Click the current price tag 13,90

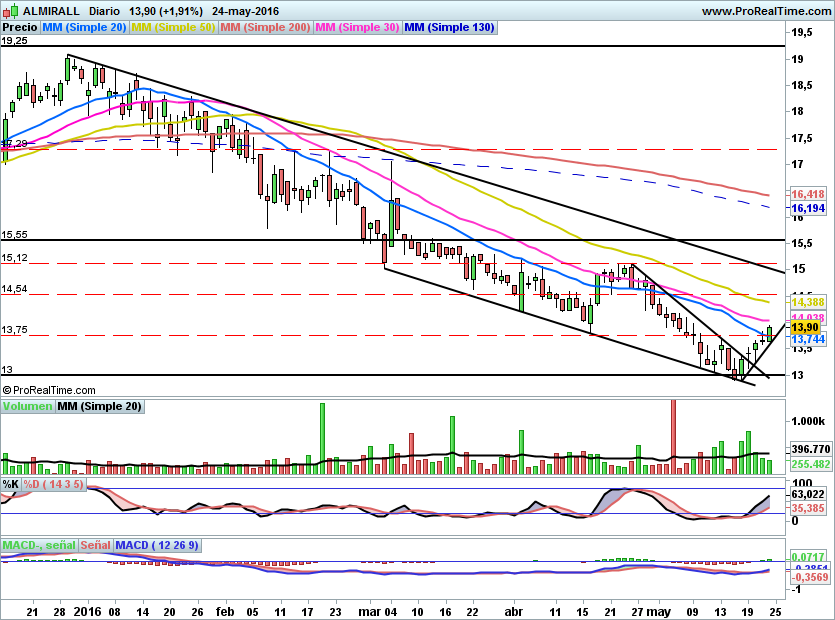[806, 327]
